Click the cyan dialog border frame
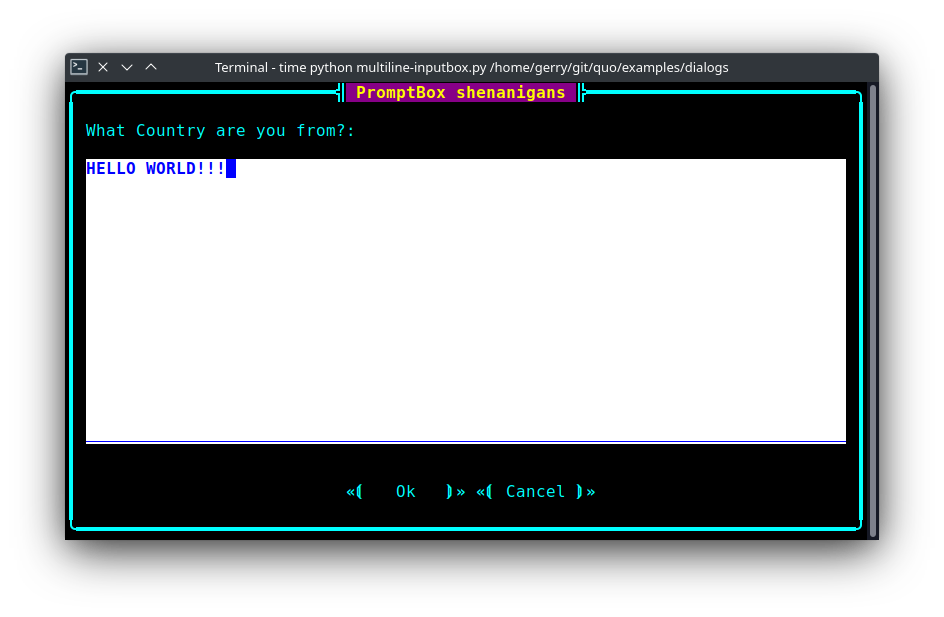The width and height of the screenshot is (944, 617). point(72,300)
